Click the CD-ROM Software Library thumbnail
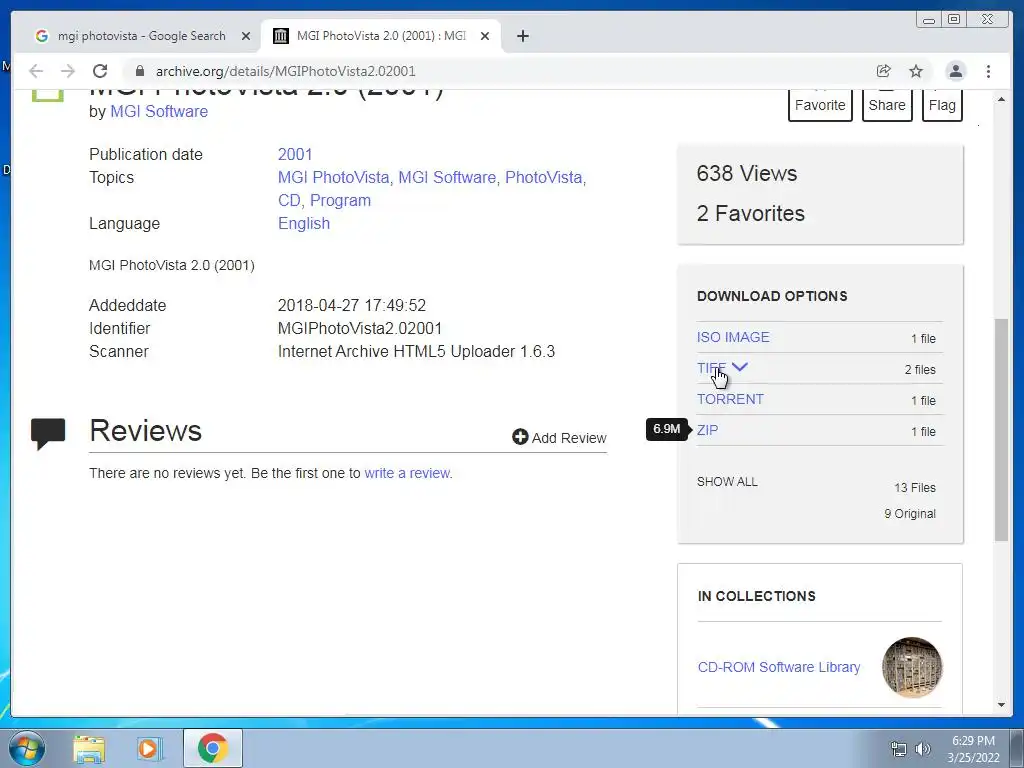1024x768 pixels. 912,667
